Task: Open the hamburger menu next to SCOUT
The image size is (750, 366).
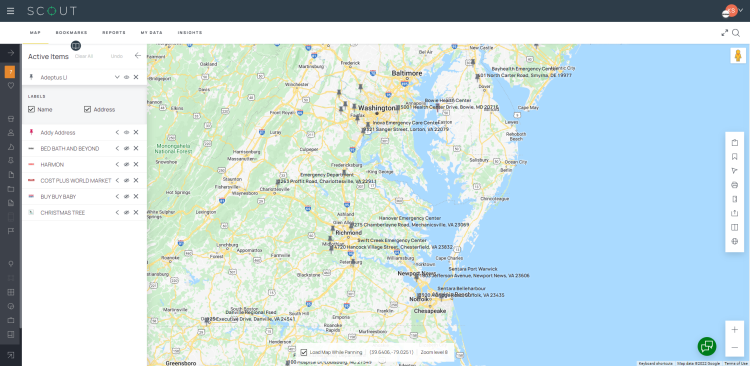Action: [11, 11]
